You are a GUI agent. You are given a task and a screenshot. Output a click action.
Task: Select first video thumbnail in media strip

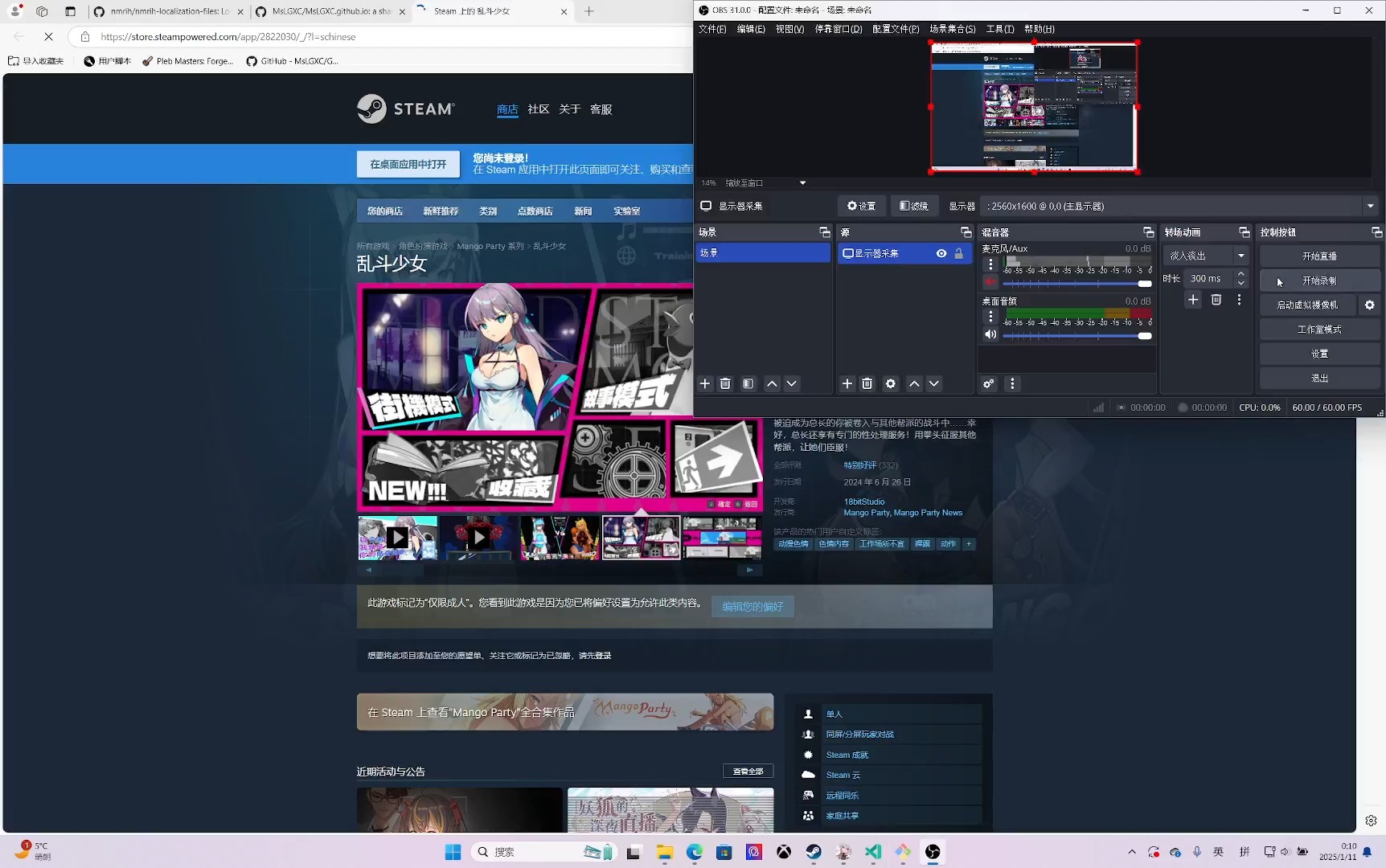398,538
